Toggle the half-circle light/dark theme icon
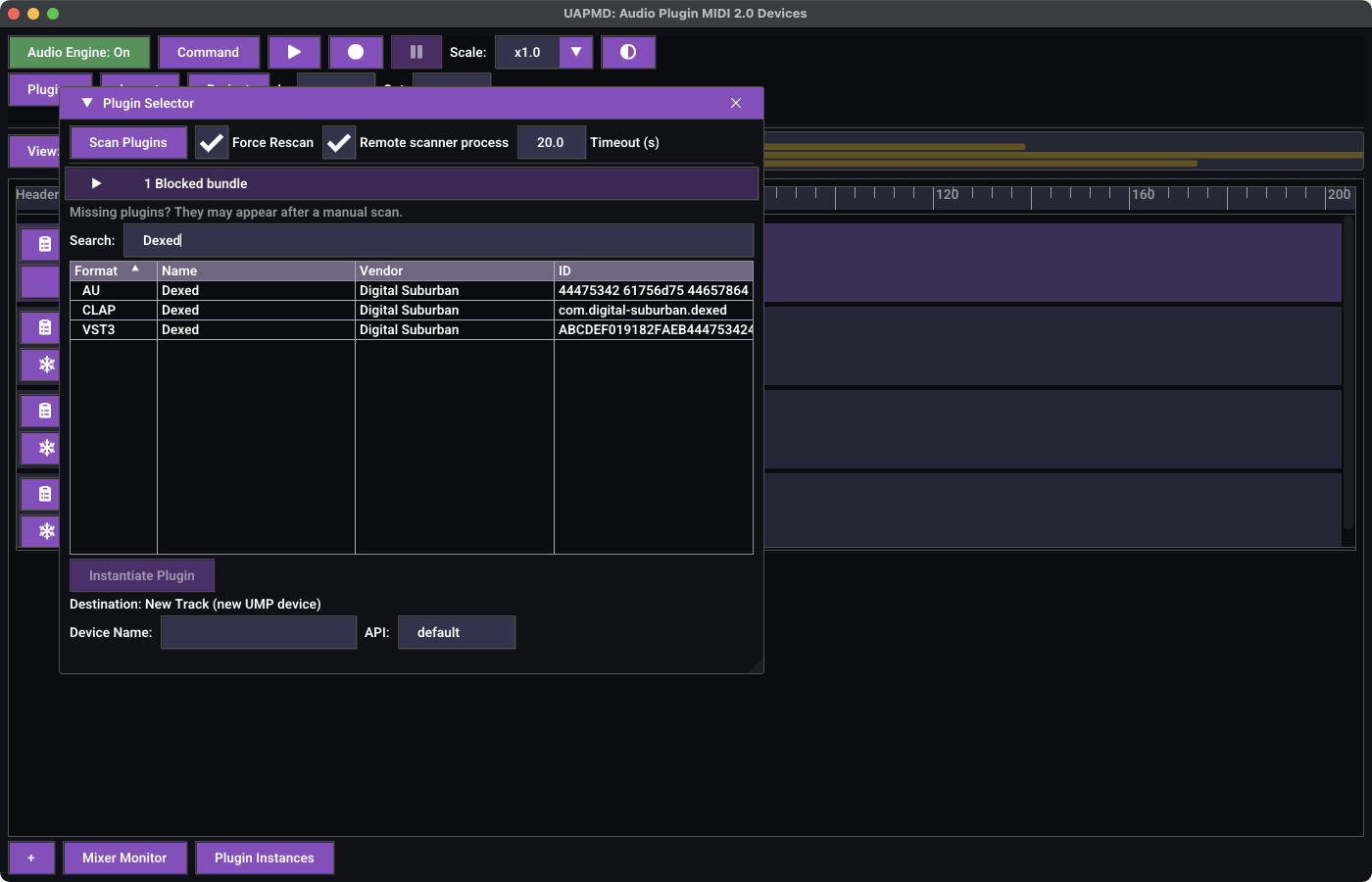The height and width of the screenshot is (882, 1372). pos(628,52)
